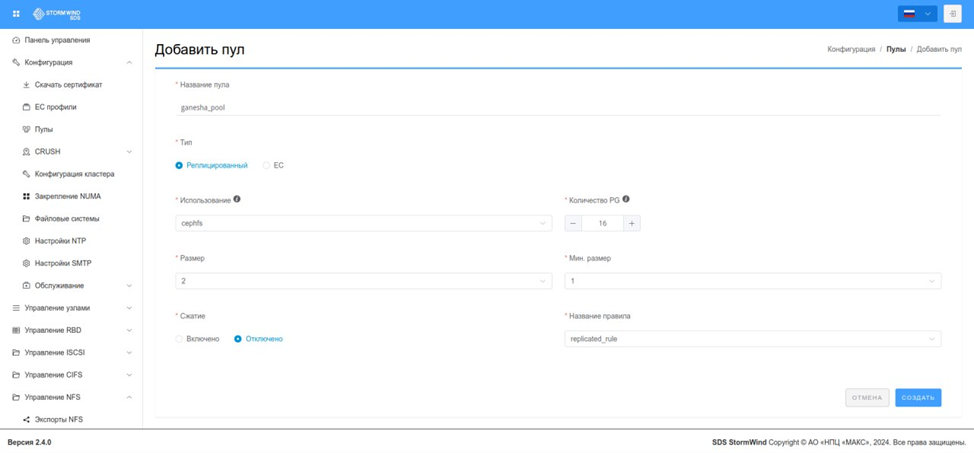Image resolution: width=974 pixels, height=453 pixels.
Task: Click Пулы breadcrumb link
Action: [896, 49]
